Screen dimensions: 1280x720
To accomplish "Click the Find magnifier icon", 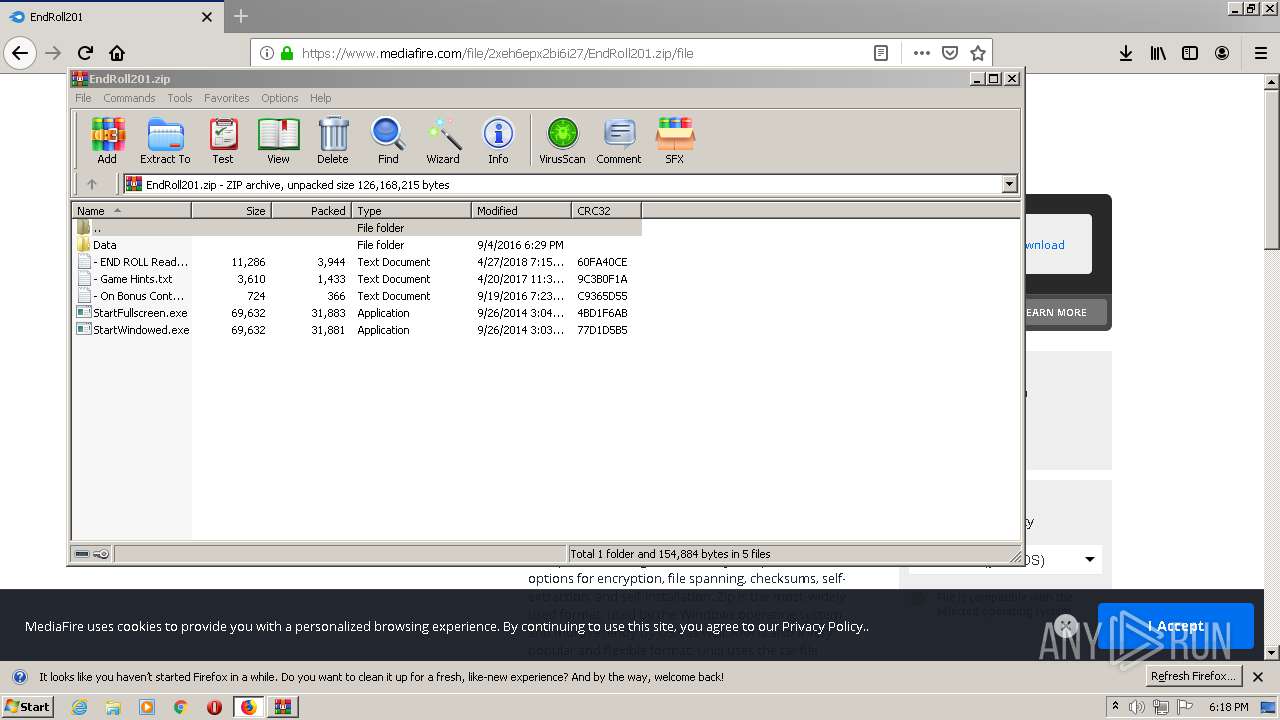I will pyautogui.click(x=388, y=140).
